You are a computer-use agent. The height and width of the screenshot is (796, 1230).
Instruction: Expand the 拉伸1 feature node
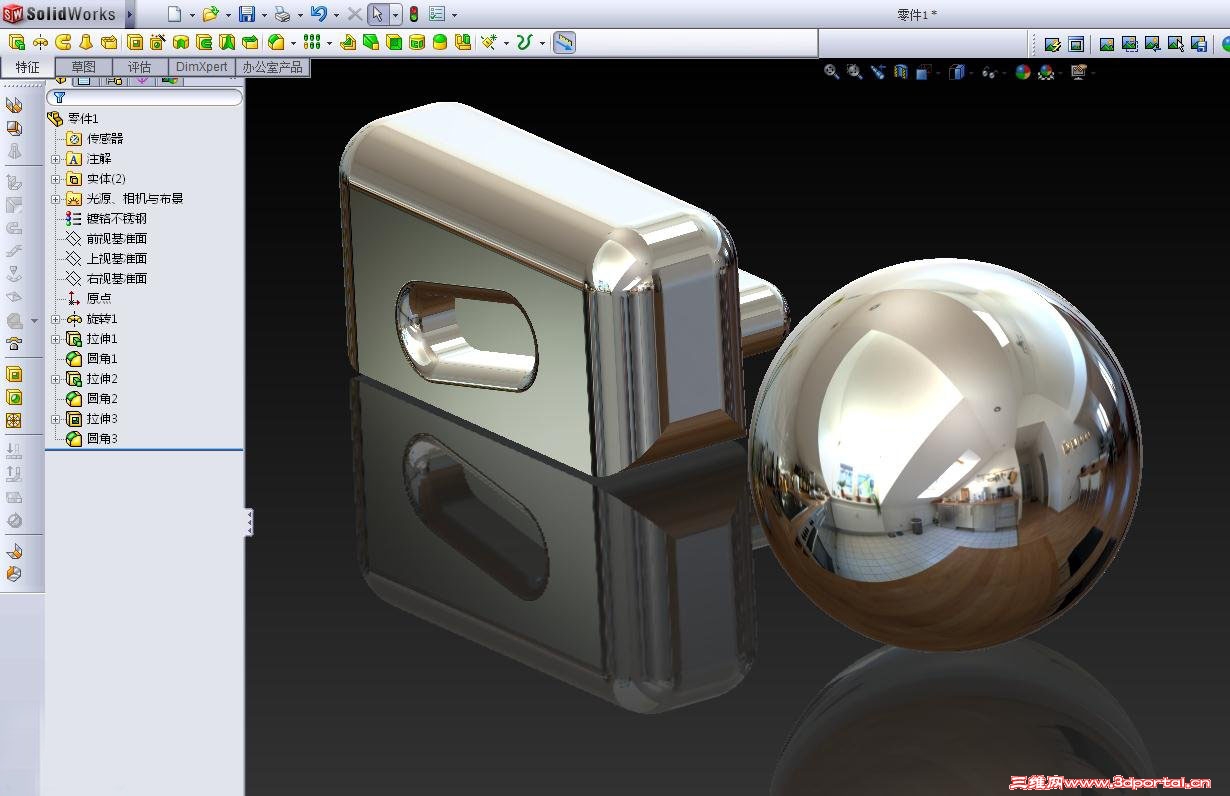[56, 338]
